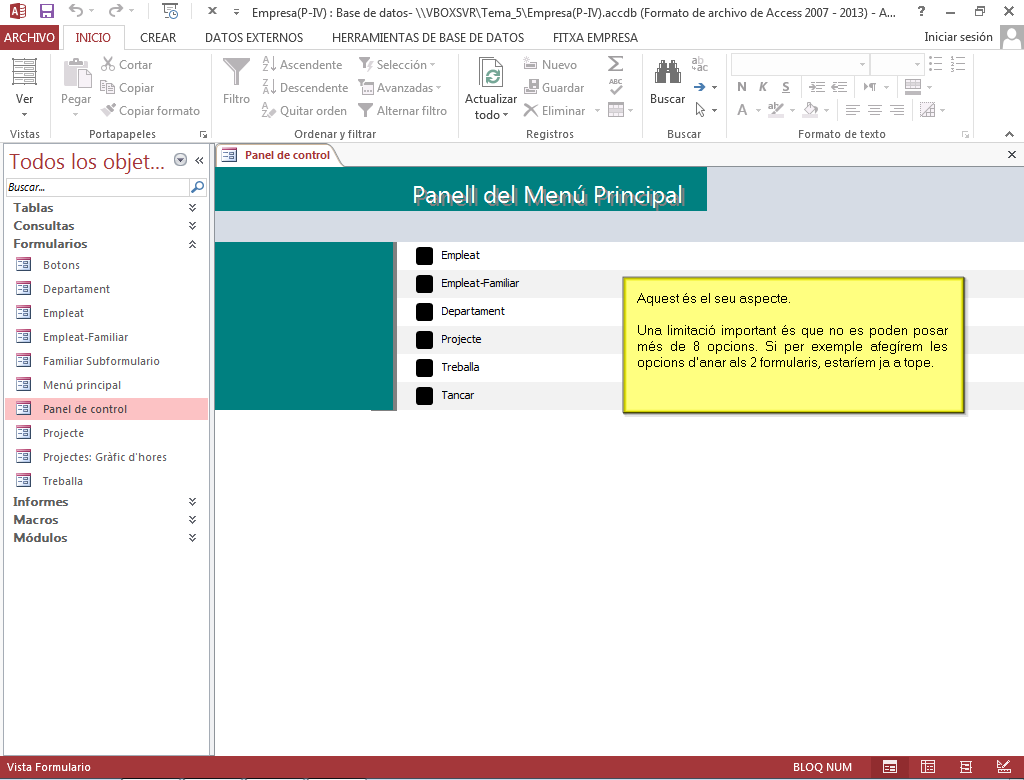Click the Go To arrow icon

point(699,87)
